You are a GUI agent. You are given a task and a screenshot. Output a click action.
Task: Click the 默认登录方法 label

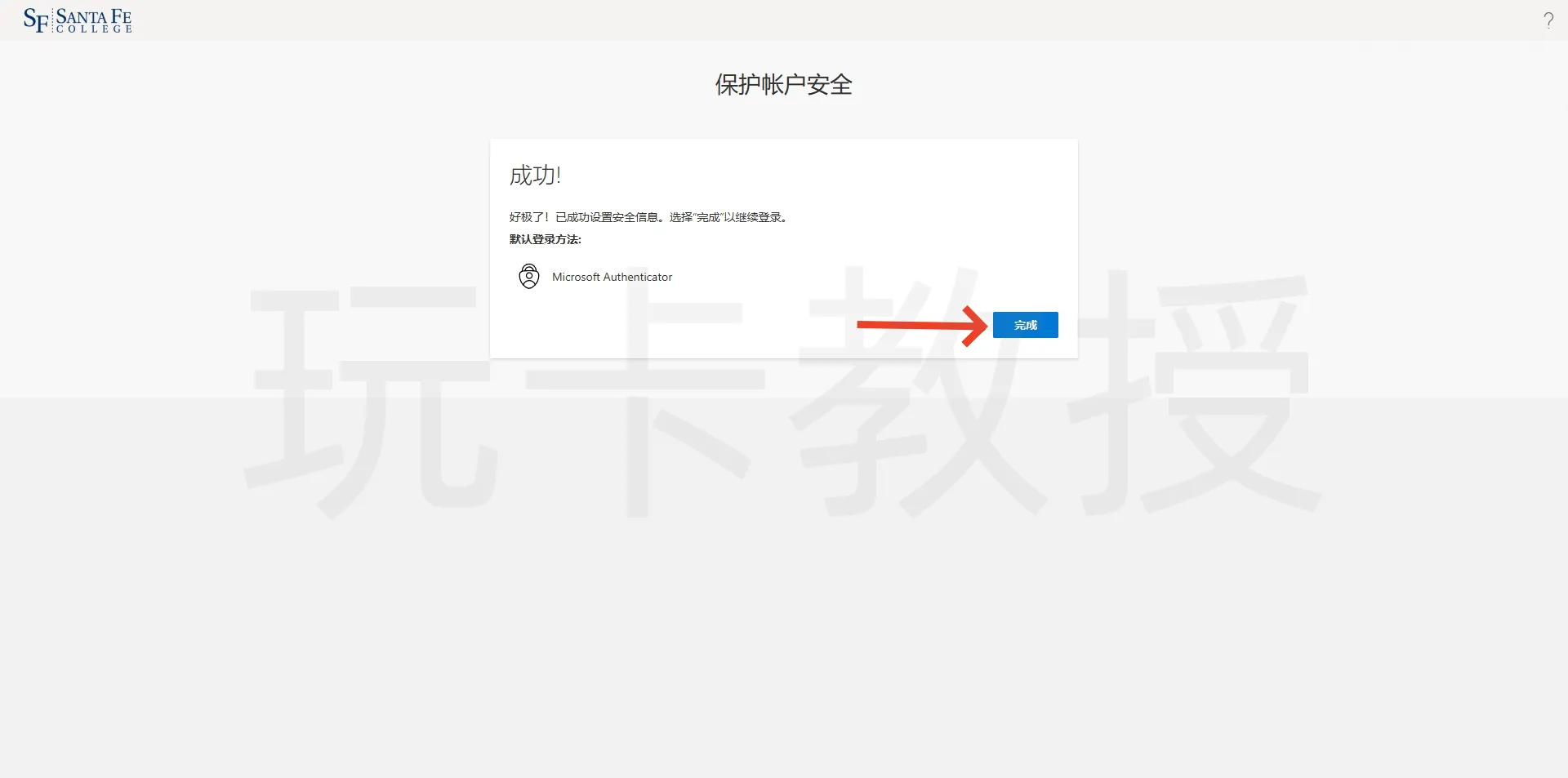(x=546, y=239)
